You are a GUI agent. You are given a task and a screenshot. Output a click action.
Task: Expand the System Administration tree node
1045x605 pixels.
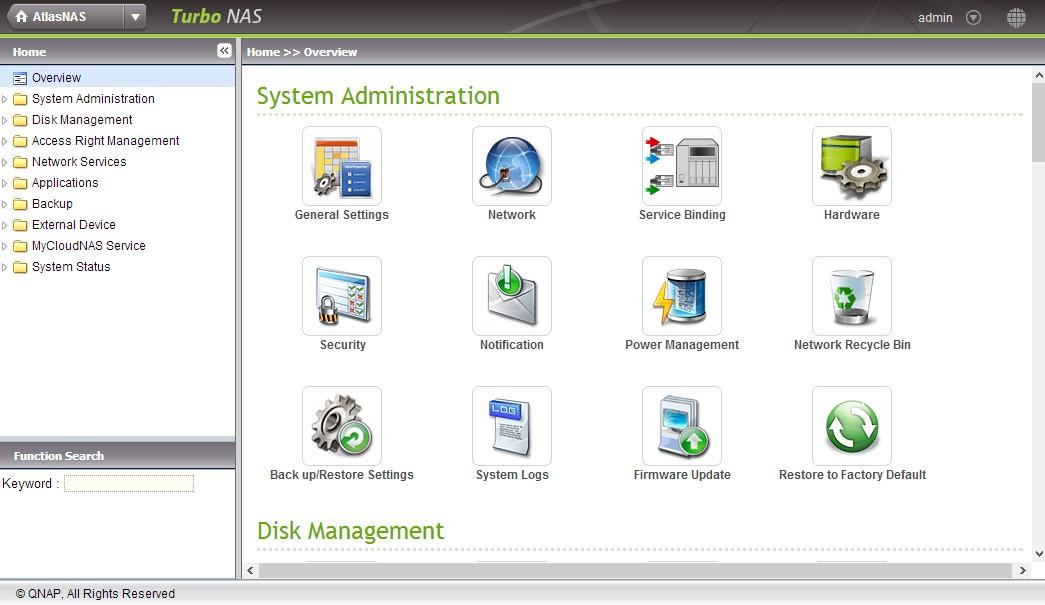pos(5,99)
